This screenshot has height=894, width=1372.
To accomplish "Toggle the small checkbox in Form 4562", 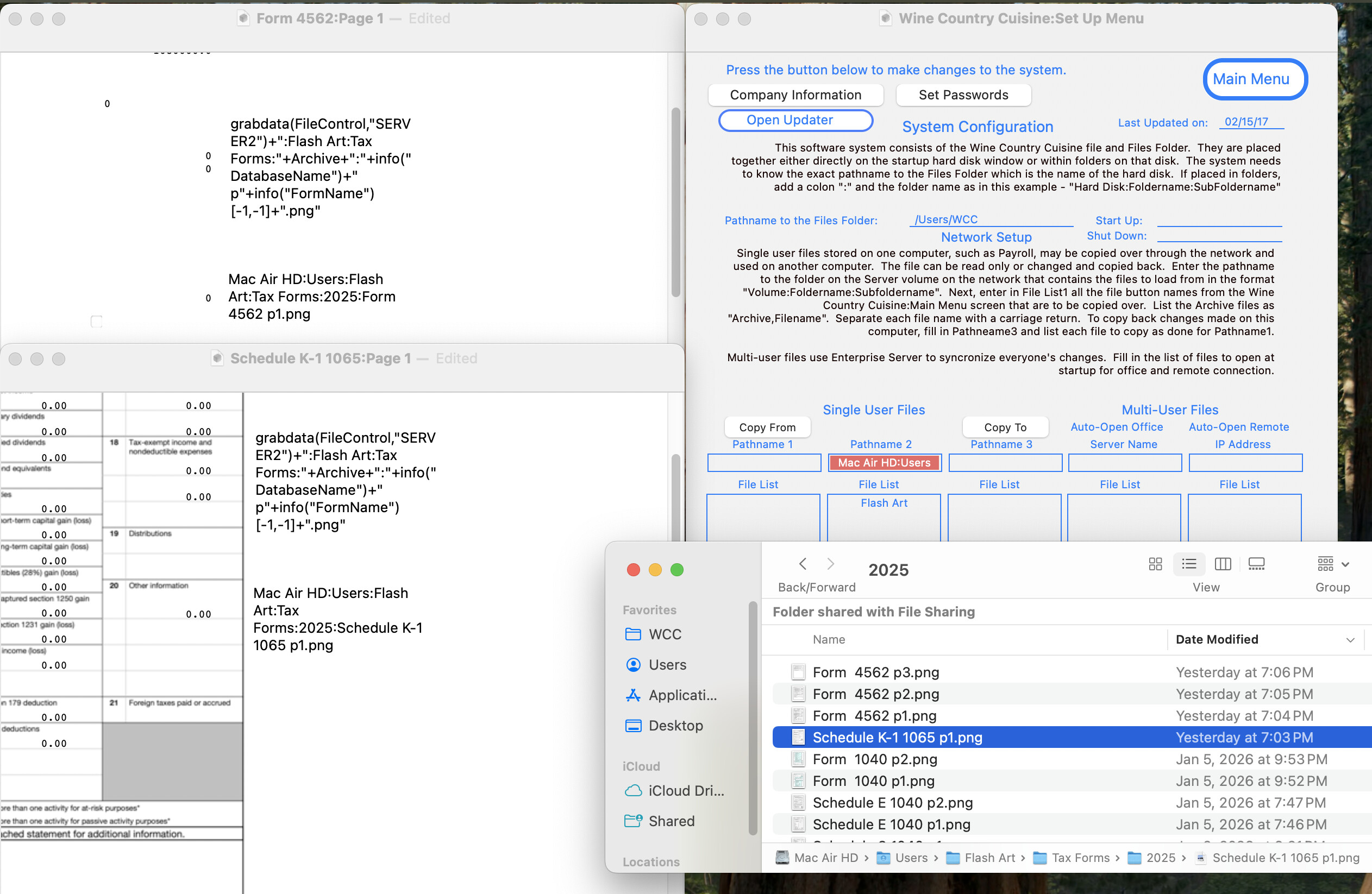I will (96, 322).
